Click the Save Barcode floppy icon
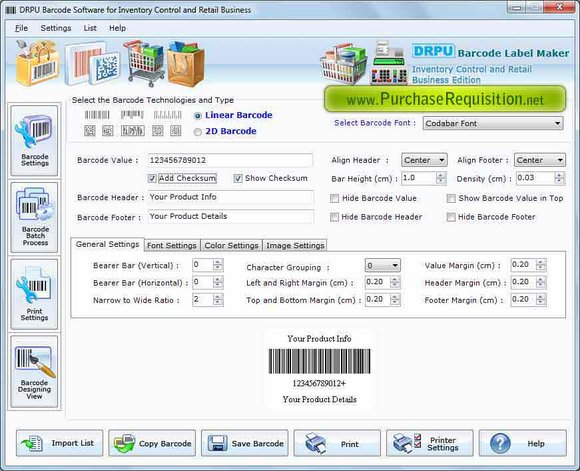The height and width of the screenshot is (471, 580). pyautogui.click(x=218, y=443)
